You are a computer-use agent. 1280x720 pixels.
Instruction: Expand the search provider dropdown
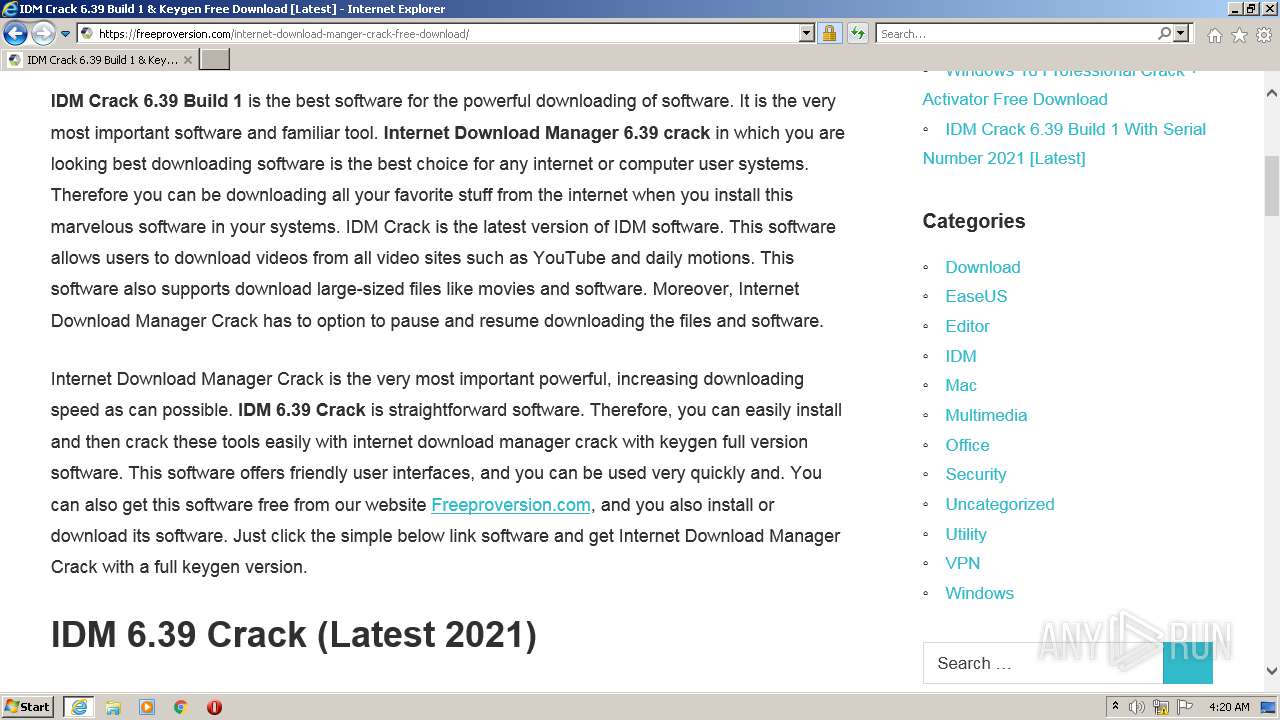pos(1181,33)
